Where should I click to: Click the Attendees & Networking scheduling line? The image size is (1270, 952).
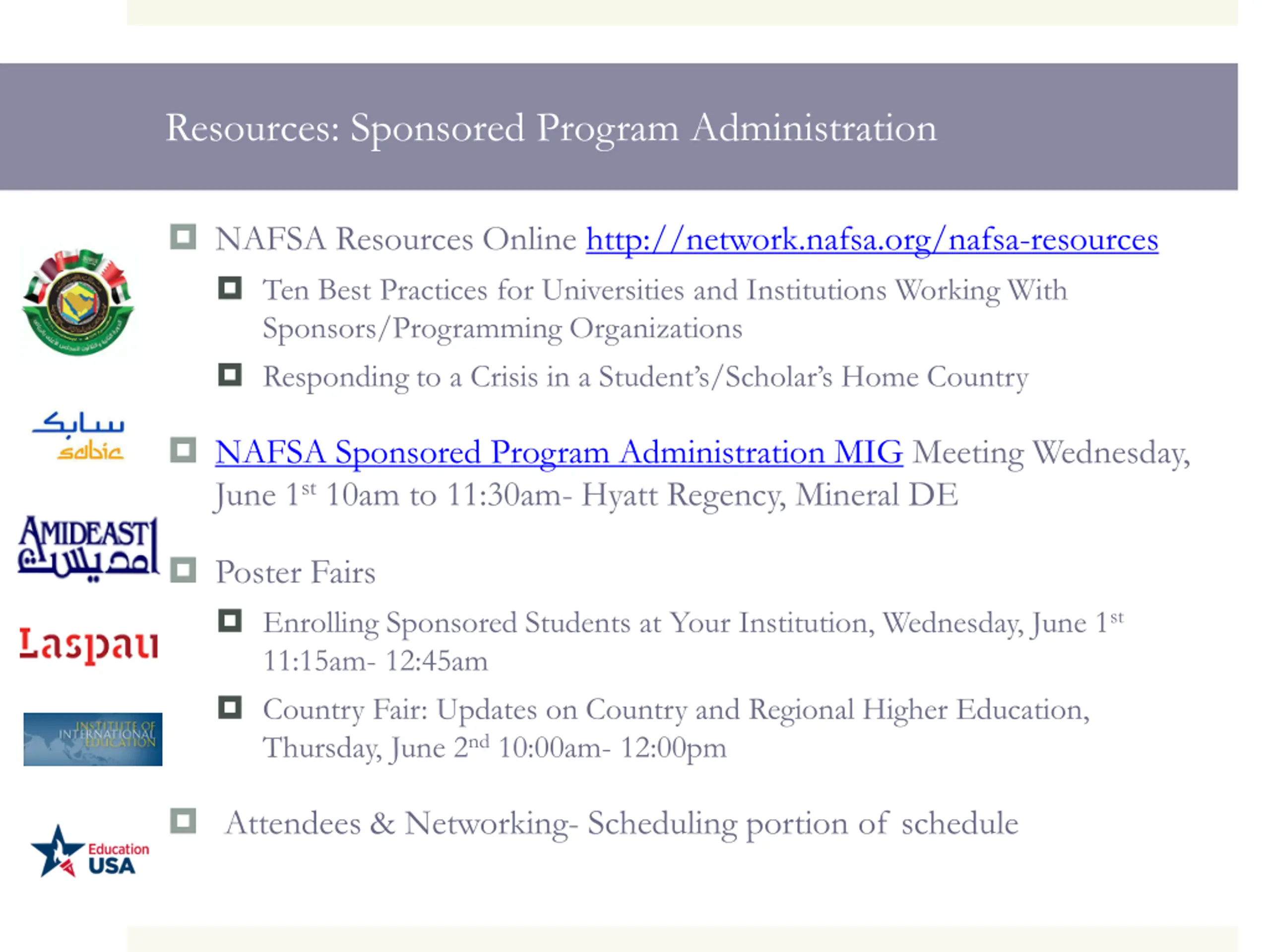[621, 825]
